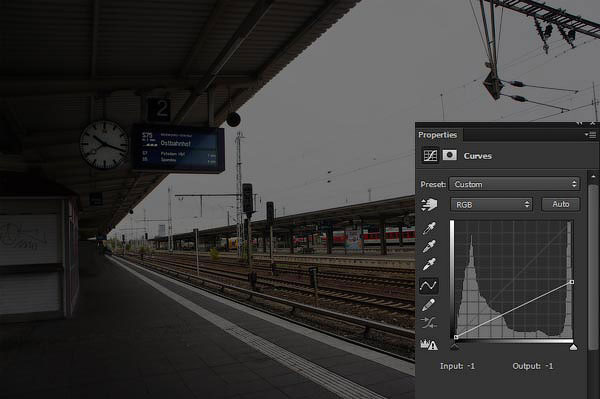Open the Preset dropdown showing Custom
The width and height of the screenshot is (600, 399).
(x=515, y=184)
